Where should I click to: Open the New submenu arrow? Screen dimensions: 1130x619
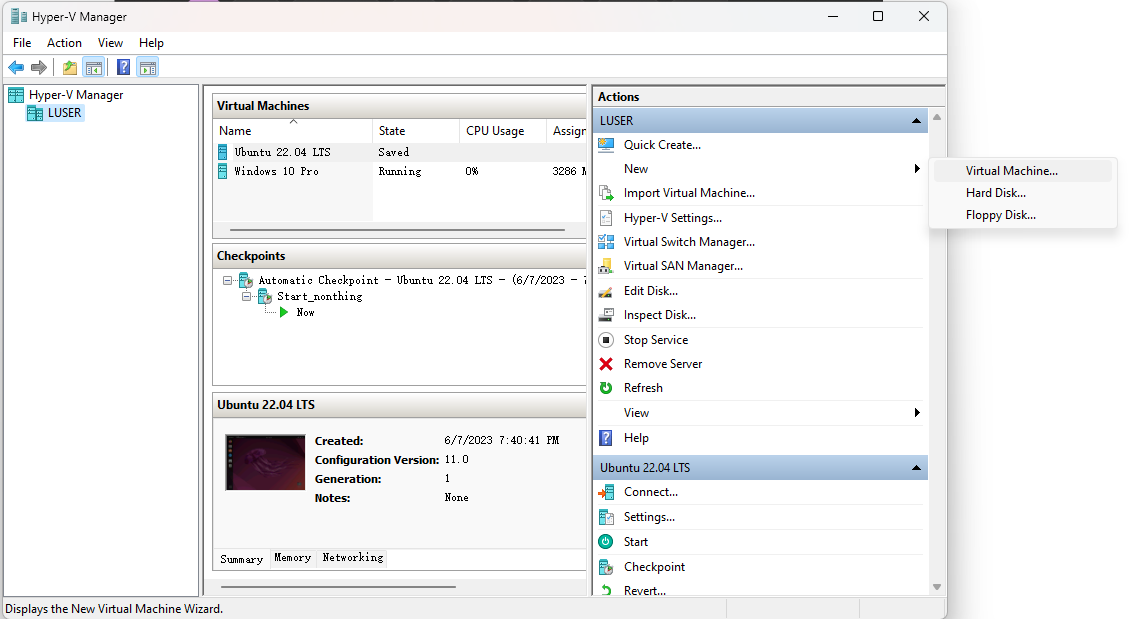point(917,169)
